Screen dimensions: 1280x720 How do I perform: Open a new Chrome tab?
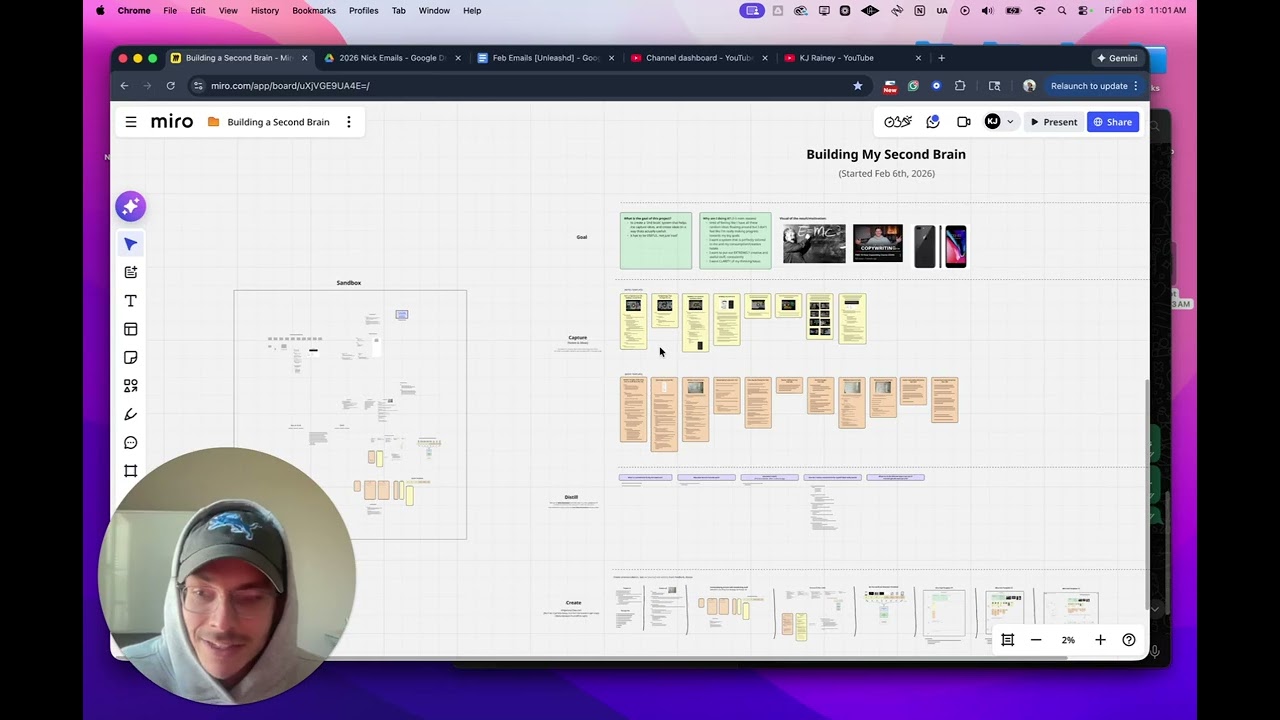pos(941,58)
